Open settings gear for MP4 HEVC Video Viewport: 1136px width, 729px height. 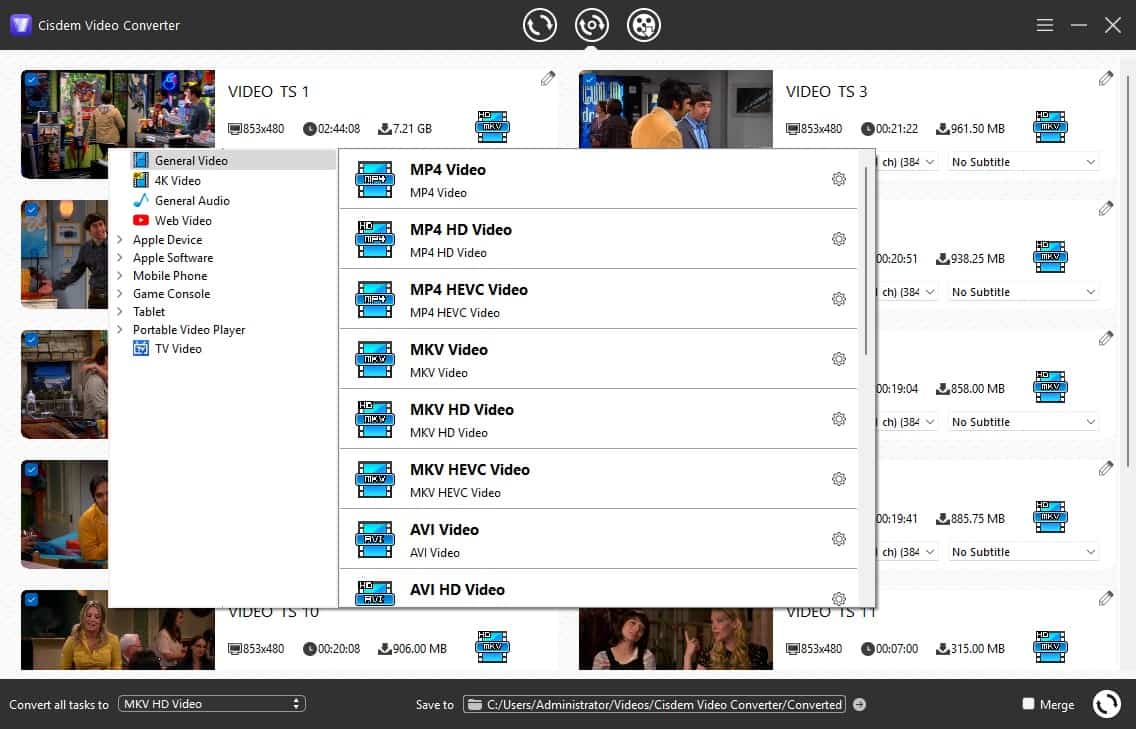[839, 299]
